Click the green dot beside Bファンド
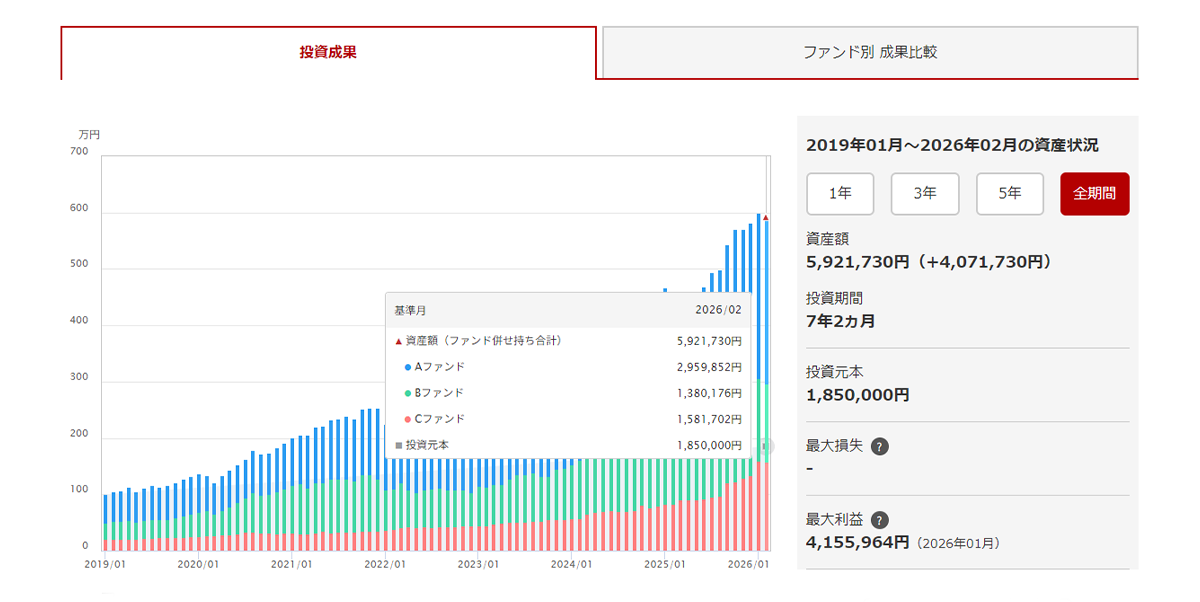The width and height of the screenshot is (1200, 602). click(x=407, y=393)
